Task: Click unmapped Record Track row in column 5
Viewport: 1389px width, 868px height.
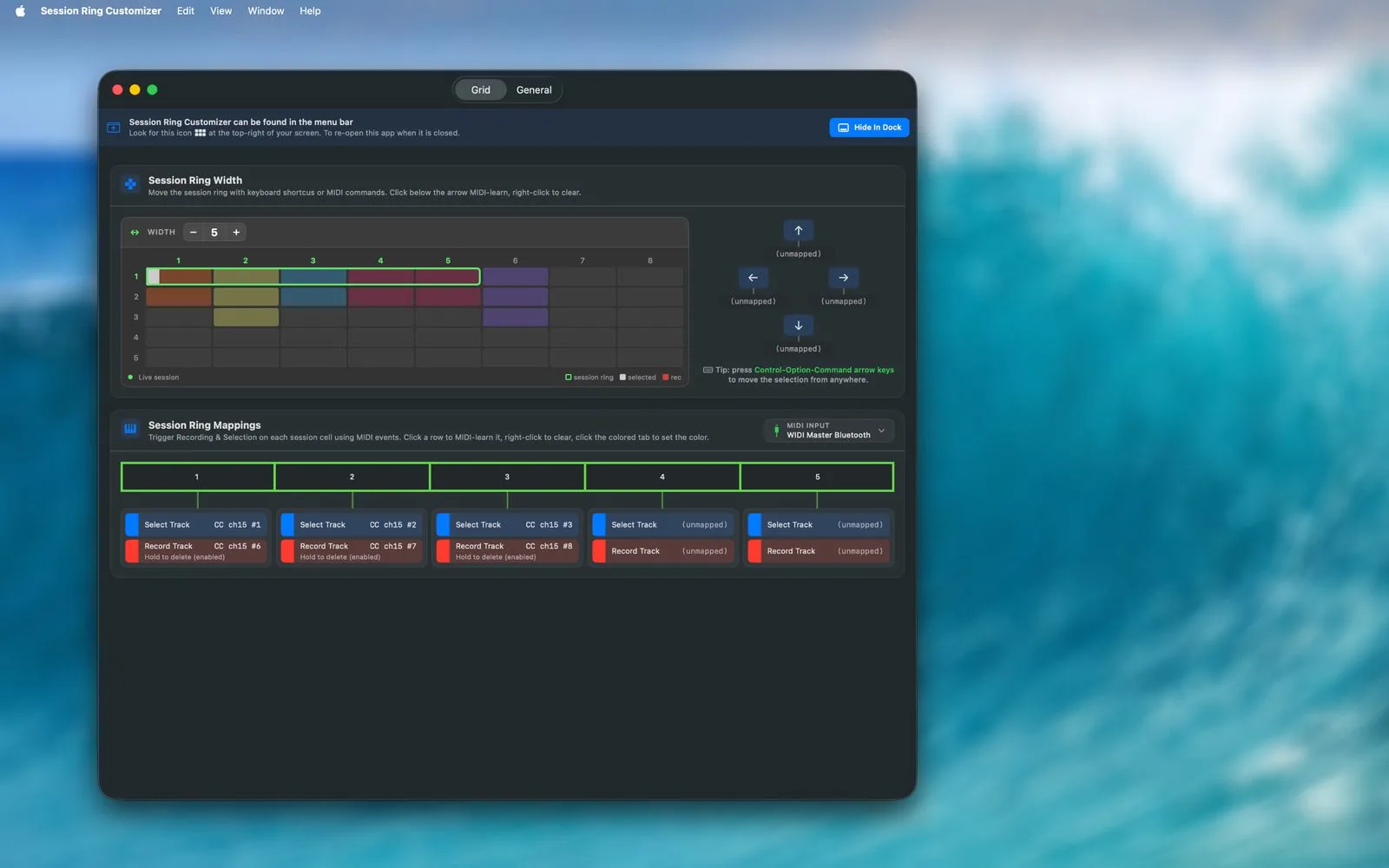Action: (x=819, y=551)
